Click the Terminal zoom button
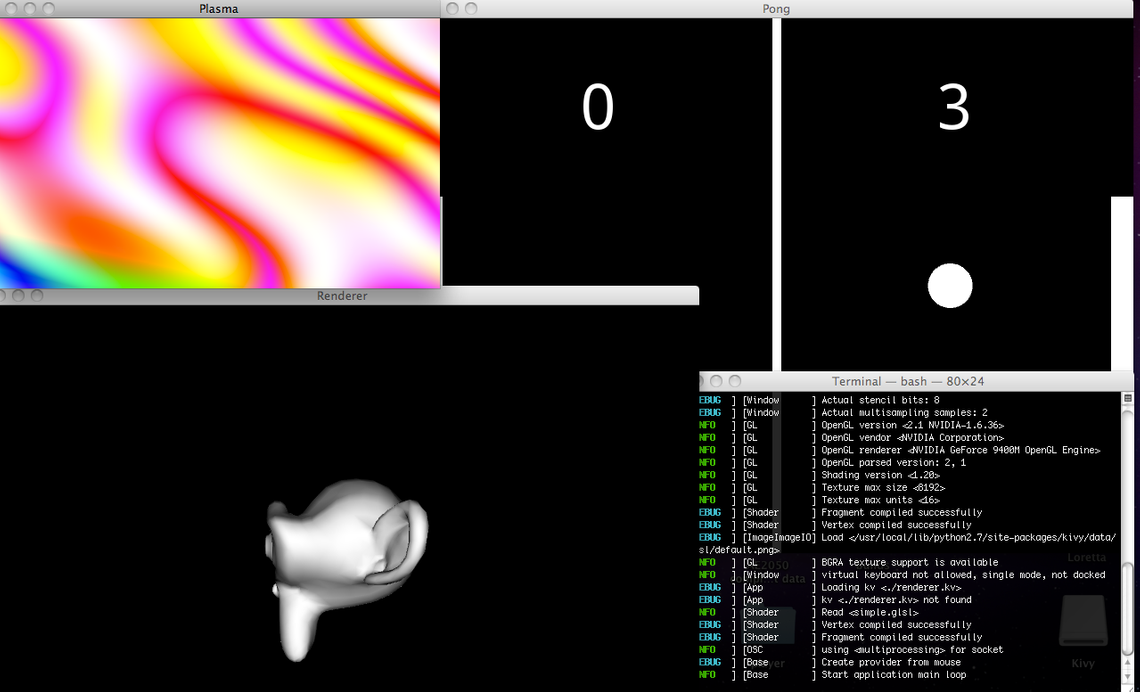Image resolution: width=1140 pixels, height=692 pixels. click(735, 381)
